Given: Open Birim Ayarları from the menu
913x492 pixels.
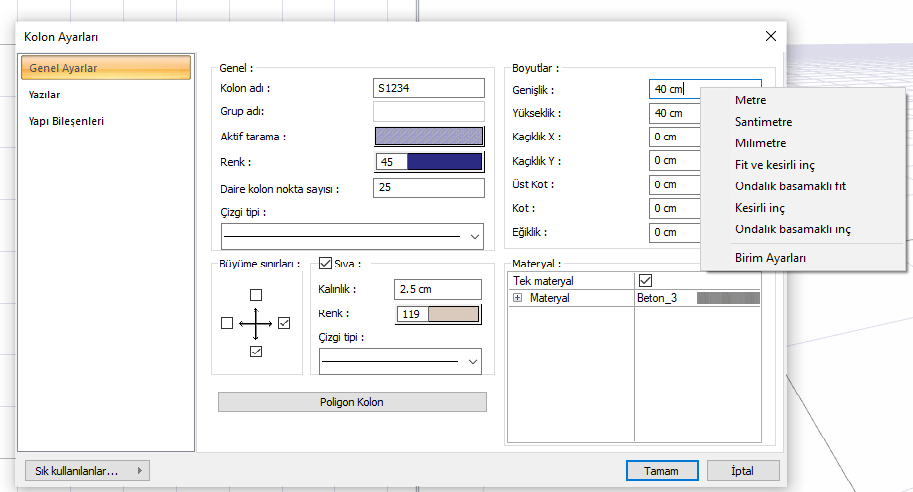Looking at the screenshot, I should tap(770, 258).
